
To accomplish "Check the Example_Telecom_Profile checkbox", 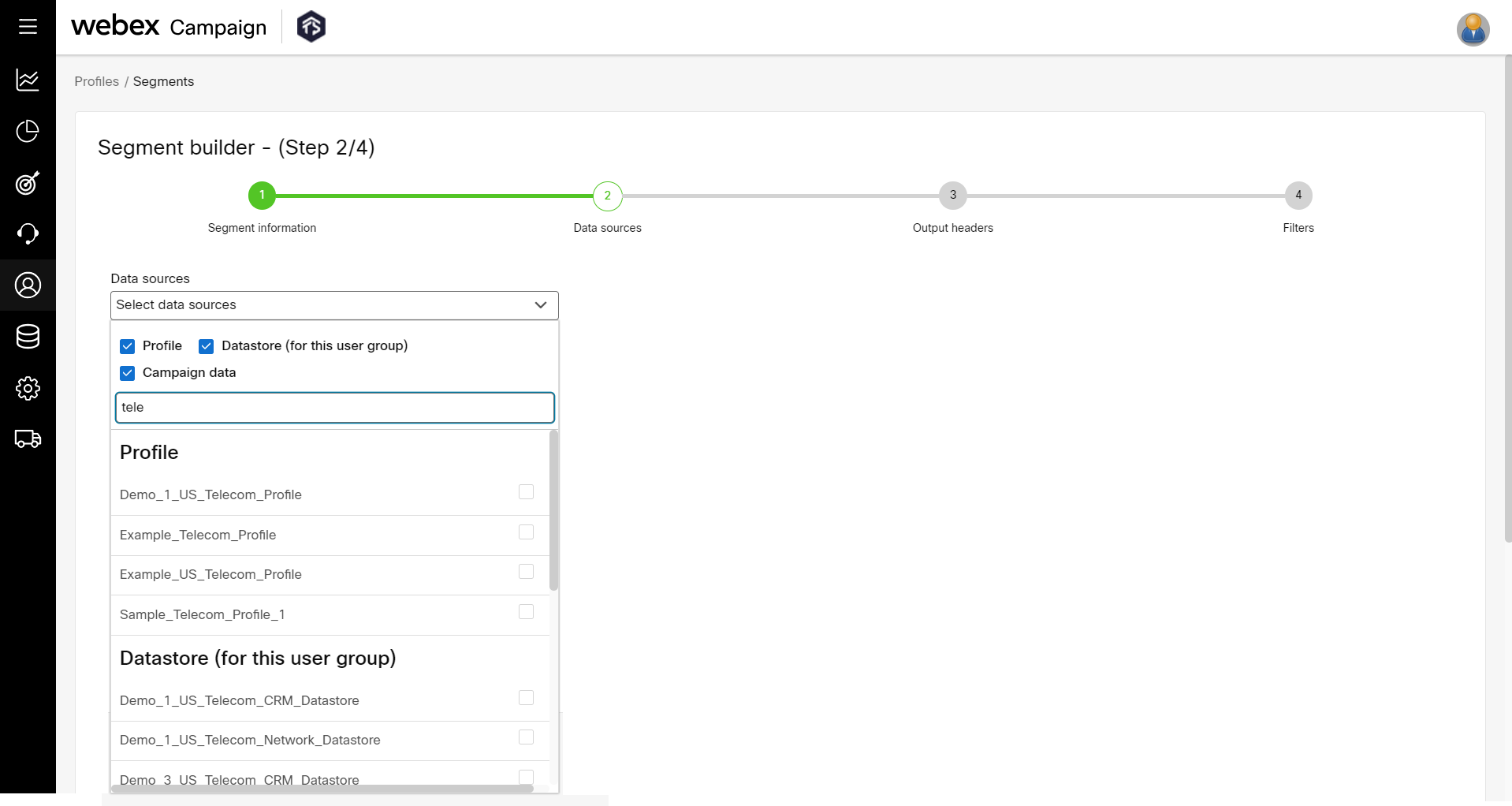I will [525, 532].
